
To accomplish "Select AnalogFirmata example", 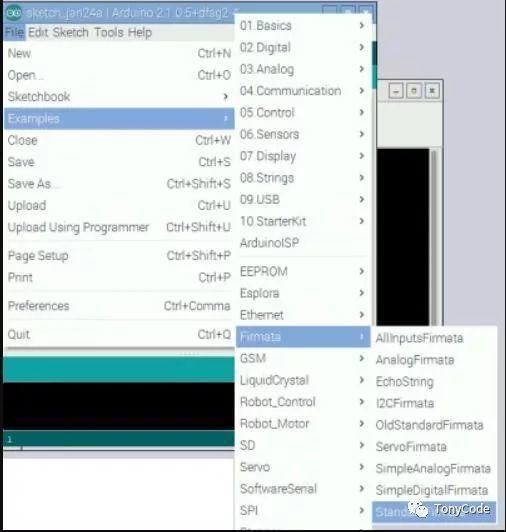I will tap(415, 360).
